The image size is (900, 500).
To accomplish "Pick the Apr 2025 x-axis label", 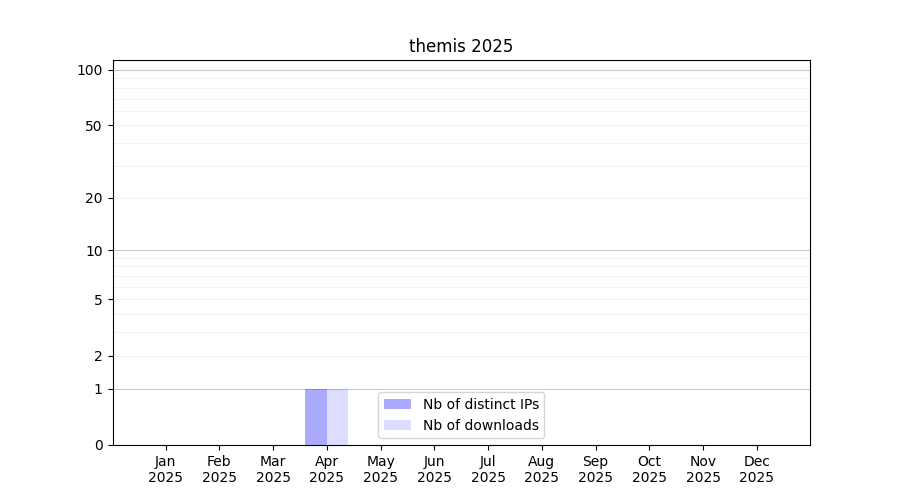I will tap(327, 469).
